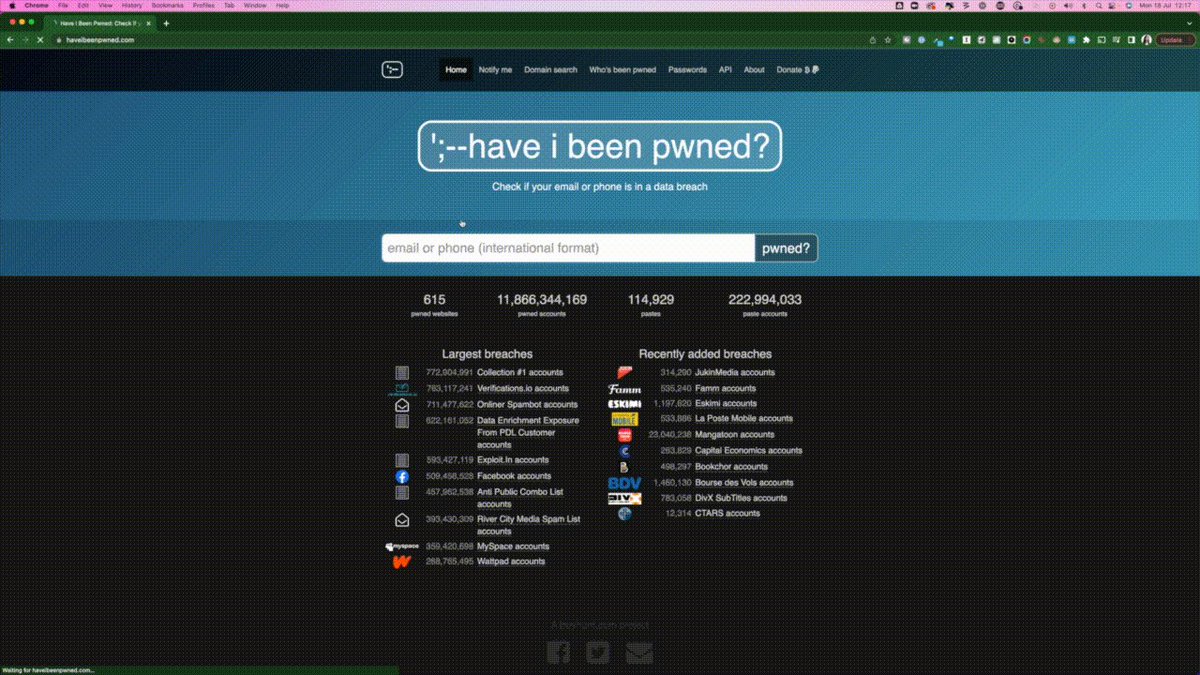The image size is (1200, 675).
Task: Click the MySpace logo icon
Action: 401,547
